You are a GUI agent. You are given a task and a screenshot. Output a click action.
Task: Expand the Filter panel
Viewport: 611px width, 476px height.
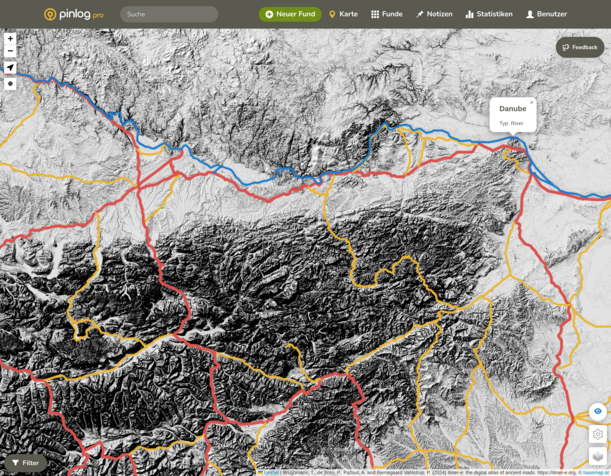click(24, 463)
